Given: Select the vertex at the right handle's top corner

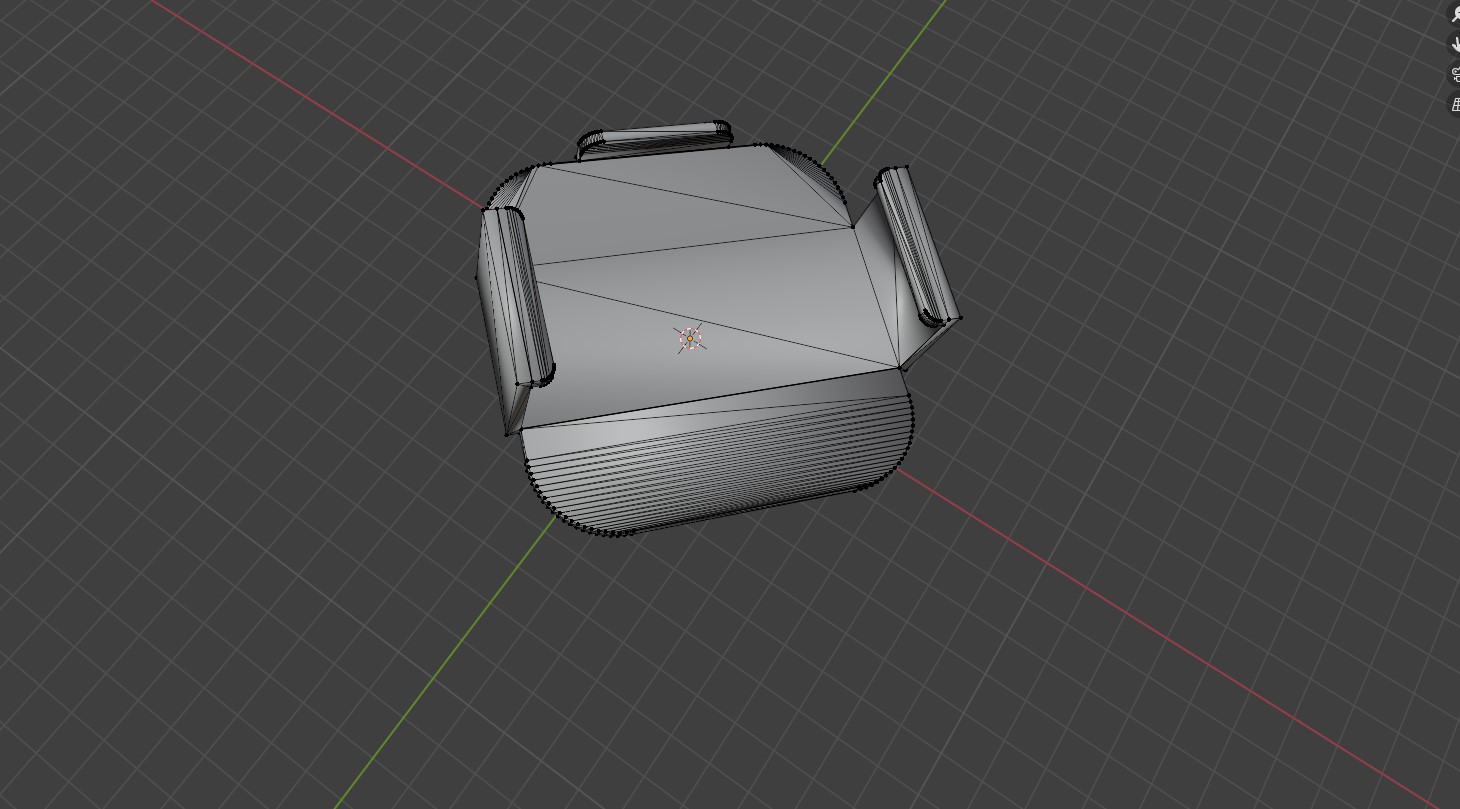Looking at the screenshot, I should click(906, 167).
